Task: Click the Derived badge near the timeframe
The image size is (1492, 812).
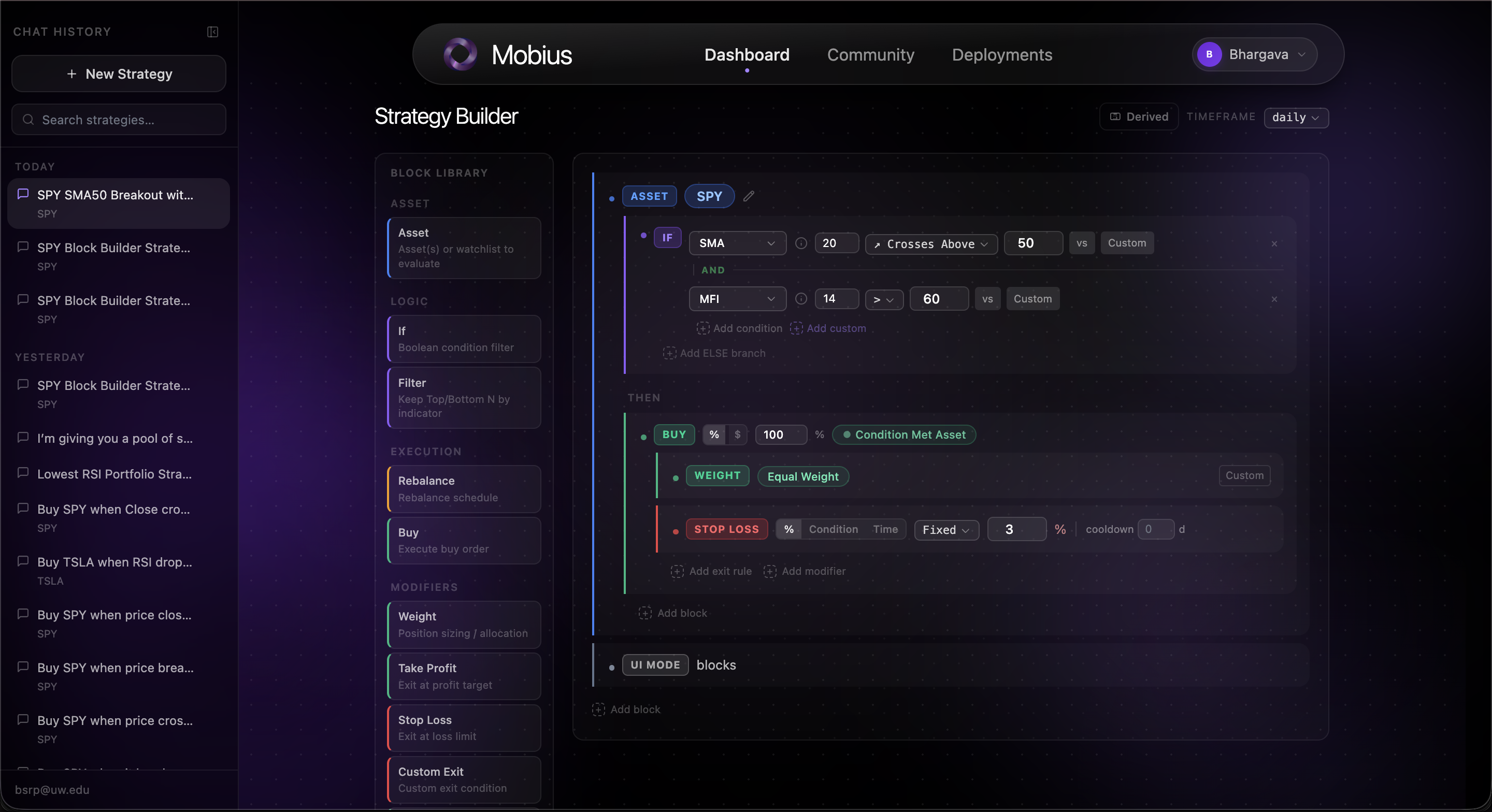Action: (x=1138, y=117)
